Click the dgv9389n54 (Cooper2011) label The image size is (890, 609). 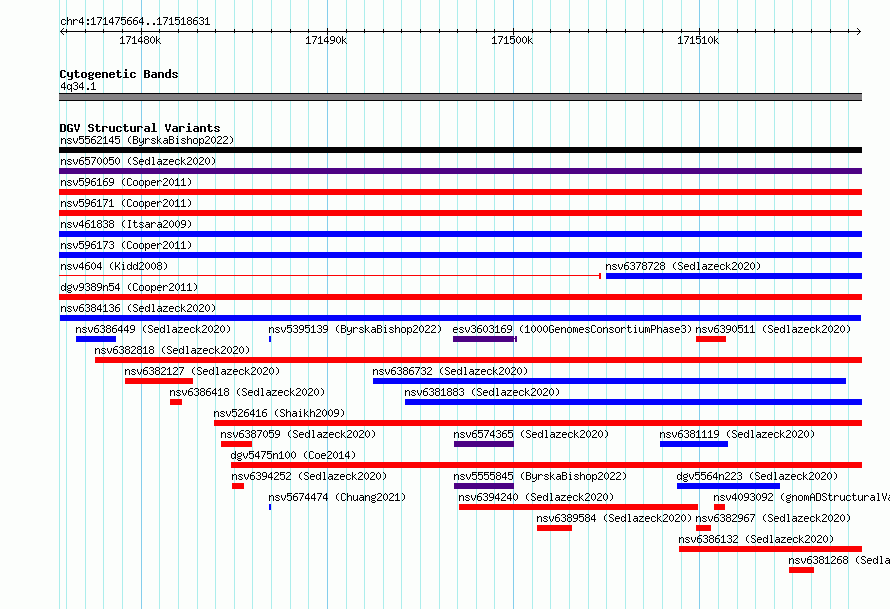coord(129,287)
